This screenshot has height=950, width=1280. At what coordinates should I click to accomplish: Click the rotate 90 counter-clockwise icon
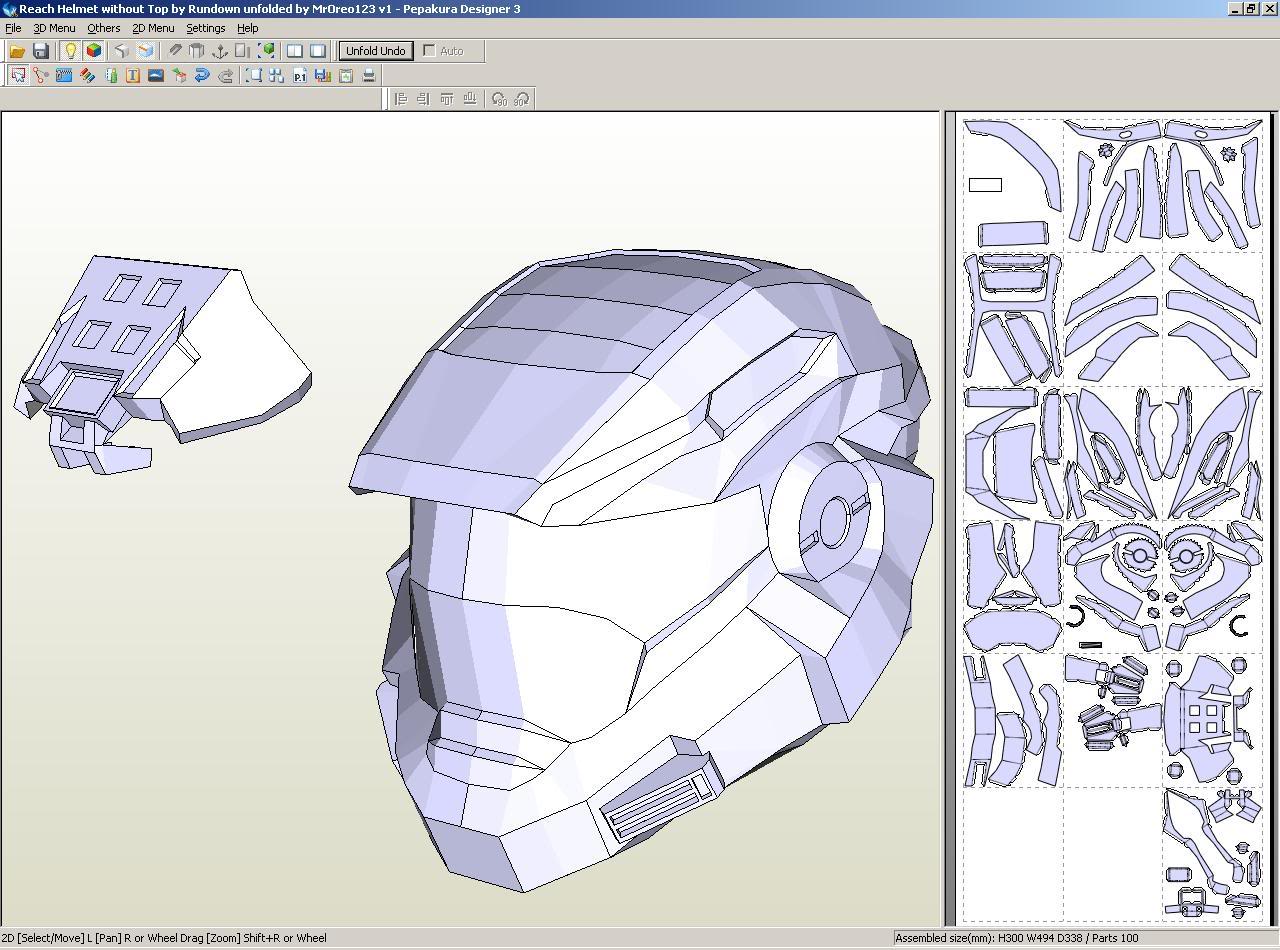coord(498,99)
